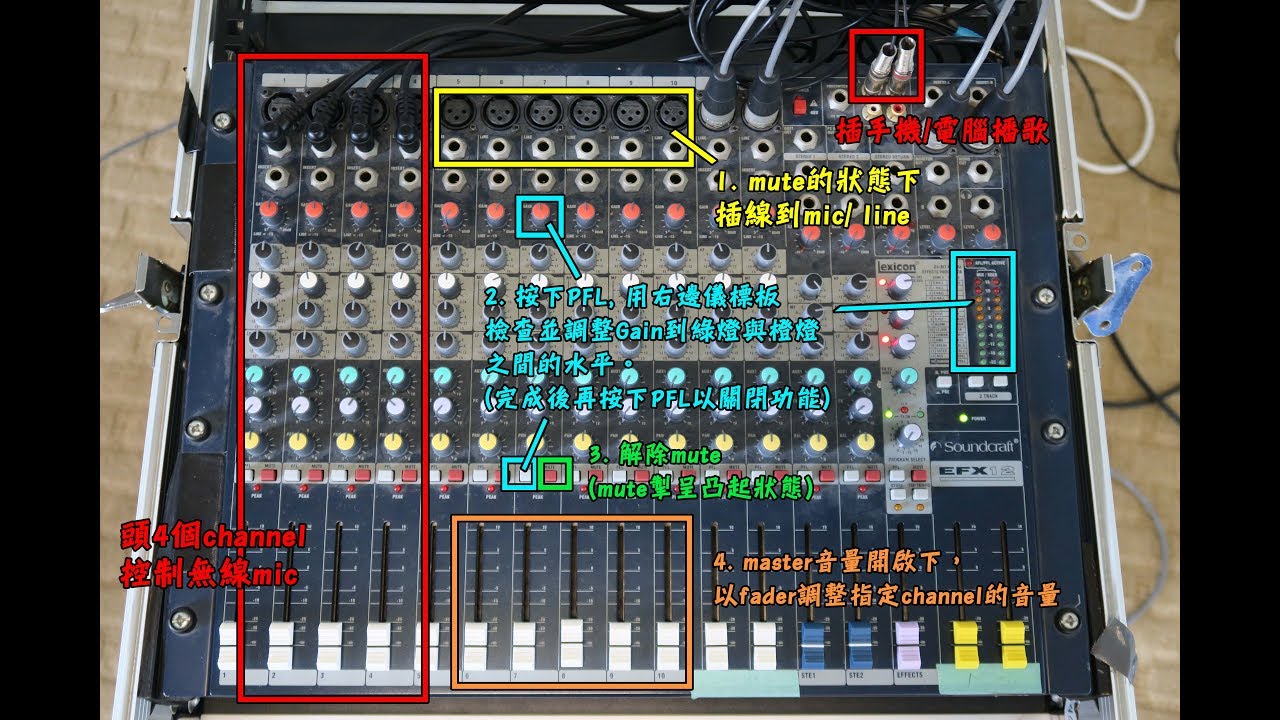Check the LED level meter panel
Viewport: 1280px width, 720px height.
(981, 315)
